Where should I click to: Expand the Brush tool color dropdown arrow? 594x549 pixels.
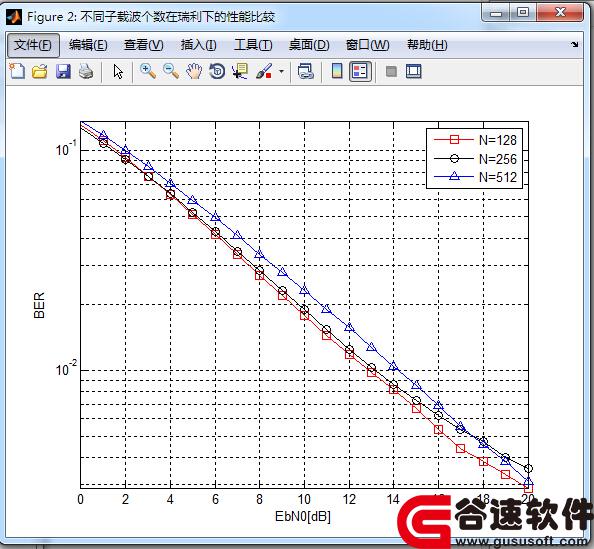pos(281,71)
